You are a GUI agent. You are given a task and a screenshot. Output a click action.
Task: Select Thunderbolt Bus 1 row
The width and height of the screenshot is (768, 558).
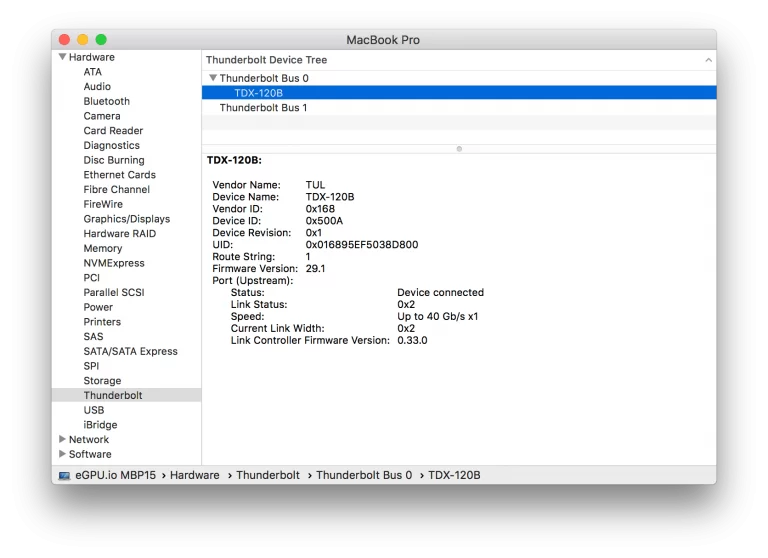(459, 107)
